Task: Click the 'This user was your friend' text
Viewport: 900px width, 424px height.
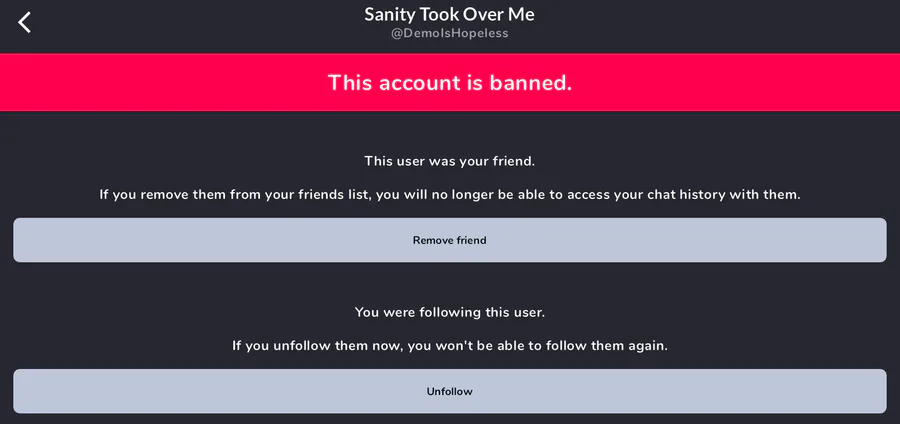Action: click(x=449, y=160)
